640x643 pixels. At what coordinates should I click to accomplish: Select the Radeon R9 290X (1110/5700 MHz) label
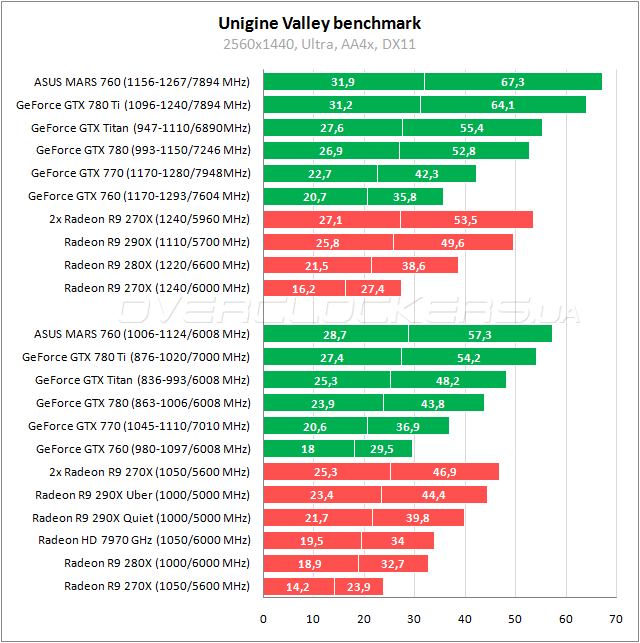tap(156, 242)
